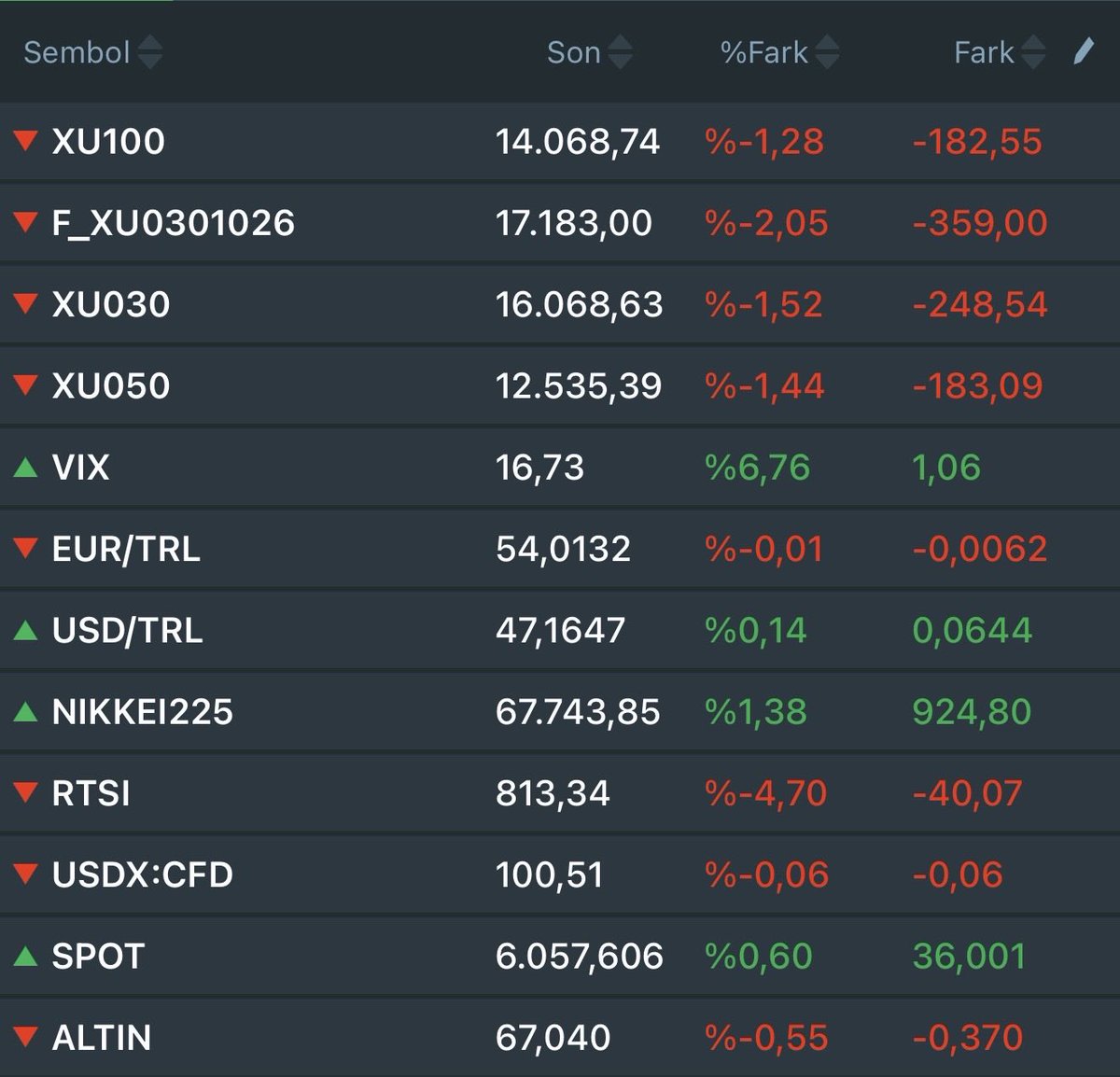
Task: Click NIKKEI225 difference 924,80
Action: click(972, 711)
